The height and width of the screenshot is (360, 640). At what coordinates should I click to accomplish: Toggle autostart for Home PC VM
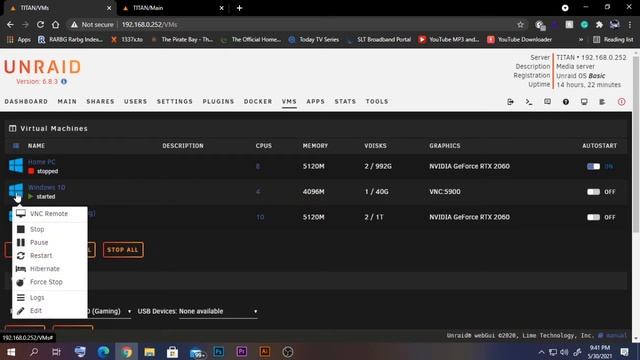pos(593,166)
